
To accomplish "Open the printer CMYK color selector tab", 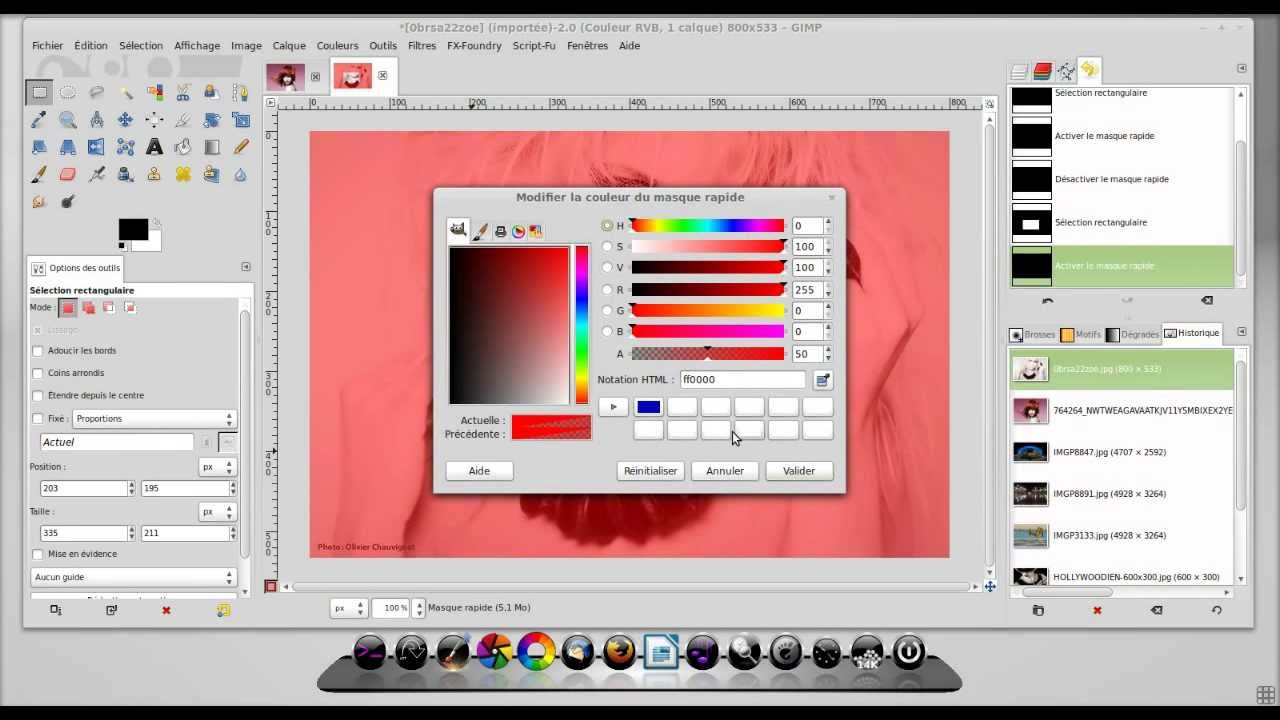I will (x=500, y=231).
